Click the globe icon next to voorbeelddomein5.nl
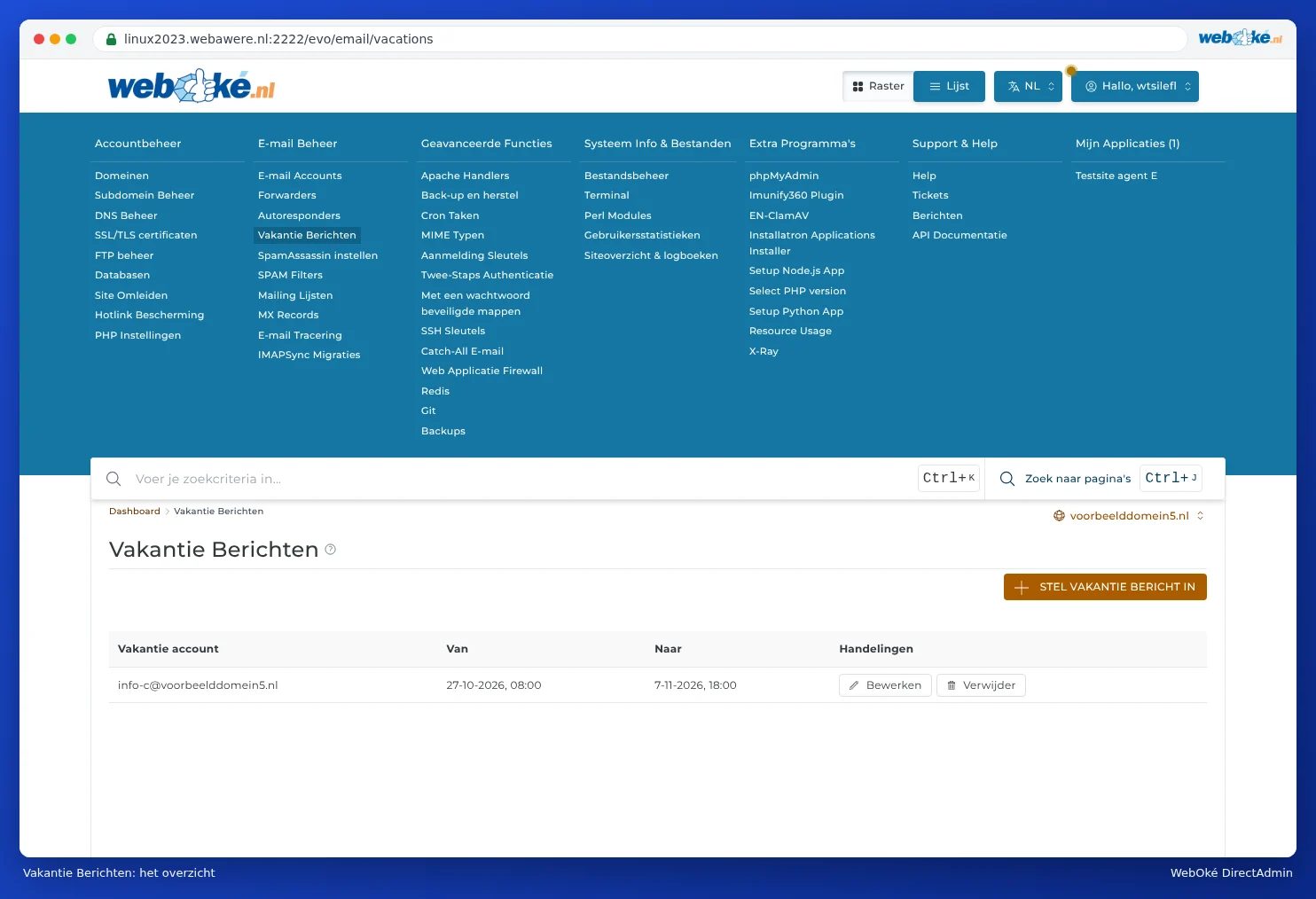The width and height of the screenshot is (1316, 899). point(1059,516)
